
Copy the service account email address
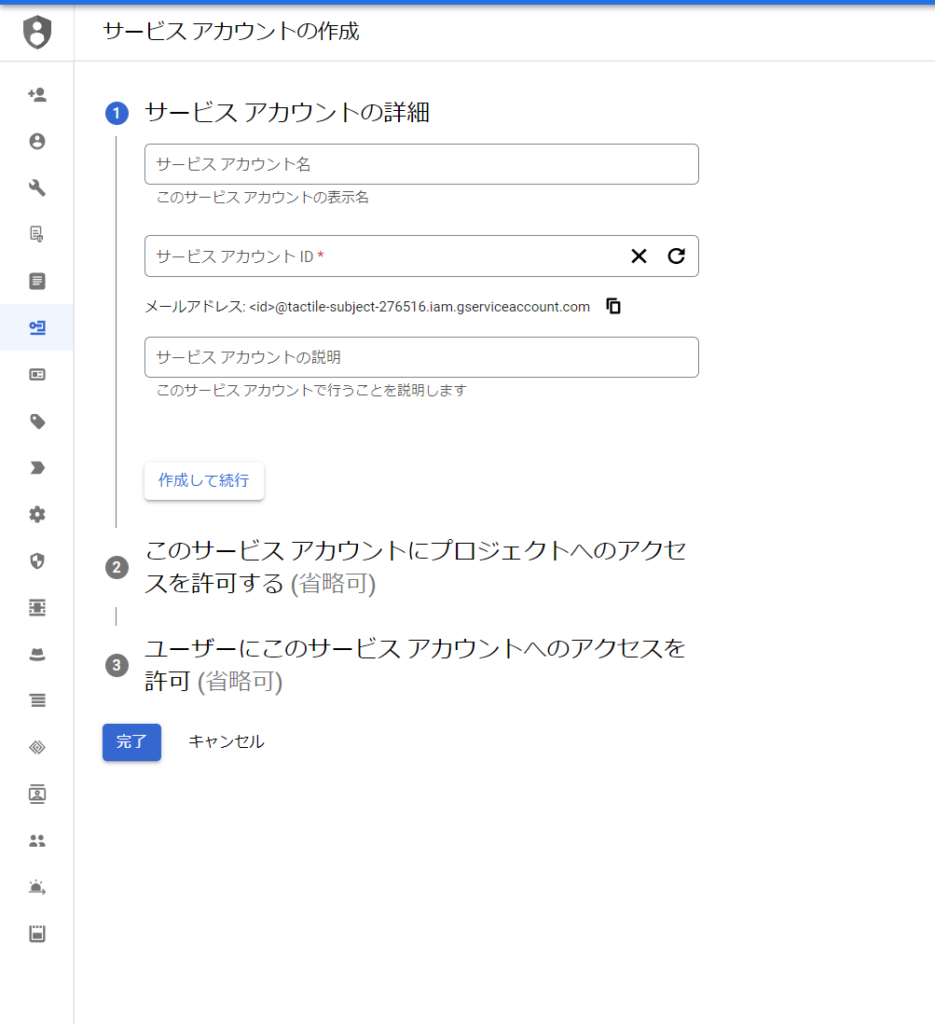(x=614, y=306)
